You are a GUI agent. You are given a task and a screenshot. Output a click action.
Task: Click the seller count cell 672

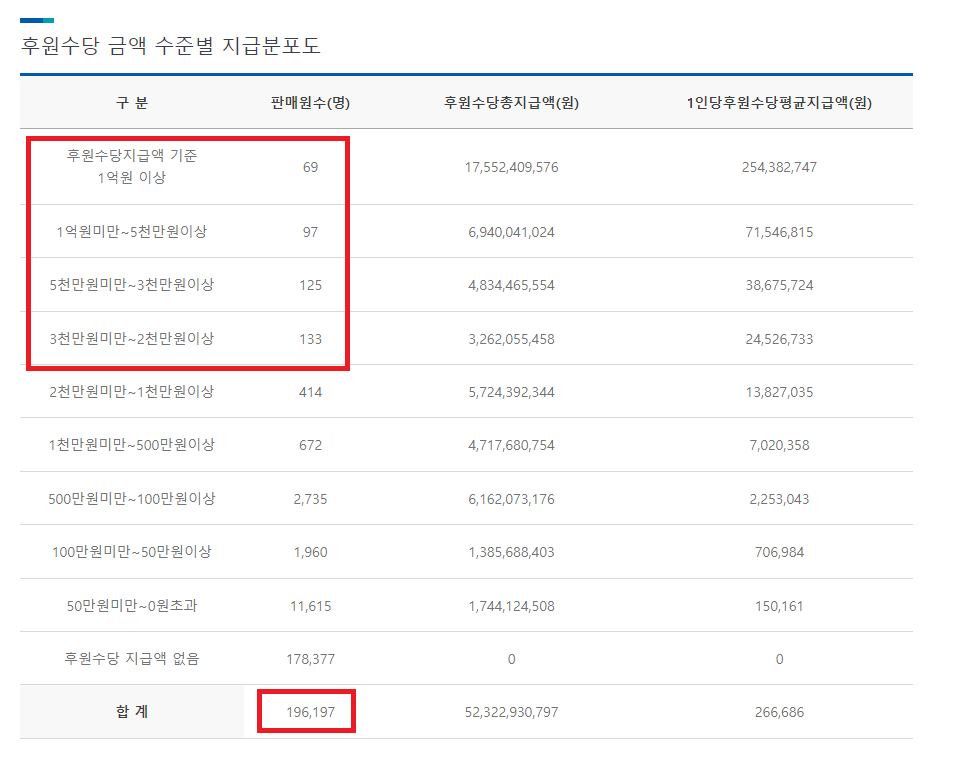(x=310, y=445)
